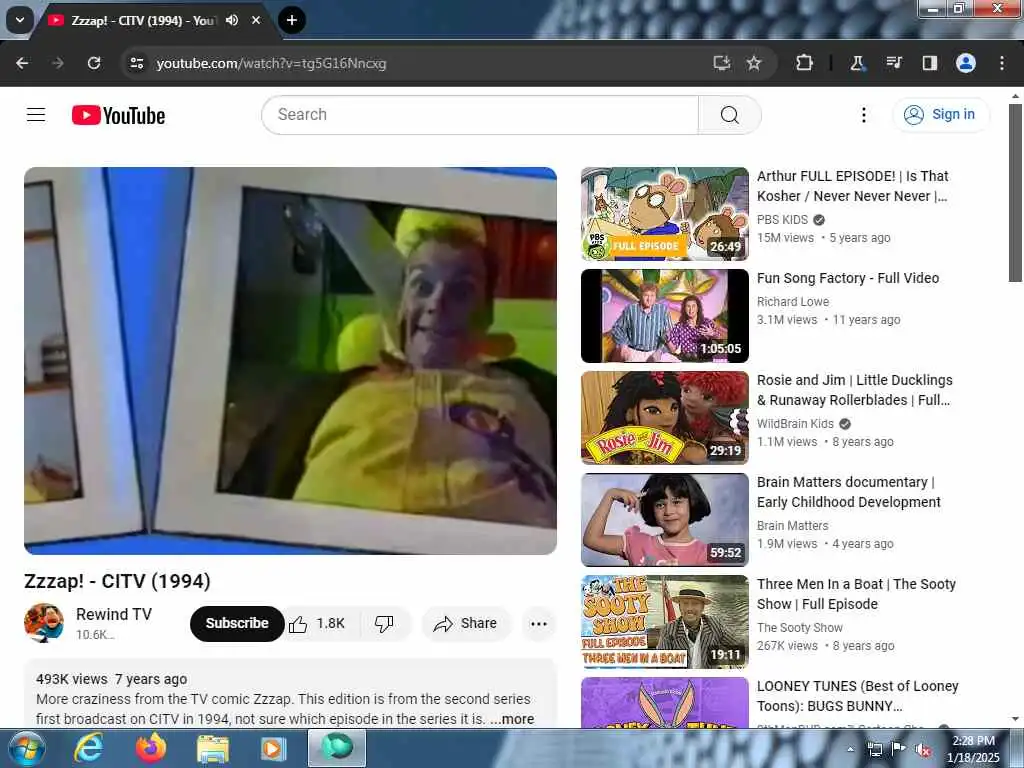Click the Sign in button
1024x768 pixels.
click(941, 115)
